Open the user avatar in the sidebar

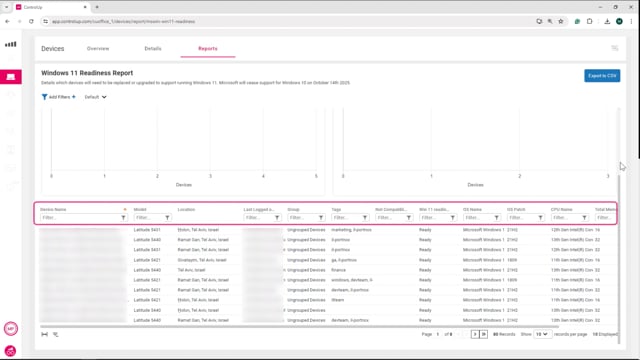pyautogui.click(x=11, y=329)
